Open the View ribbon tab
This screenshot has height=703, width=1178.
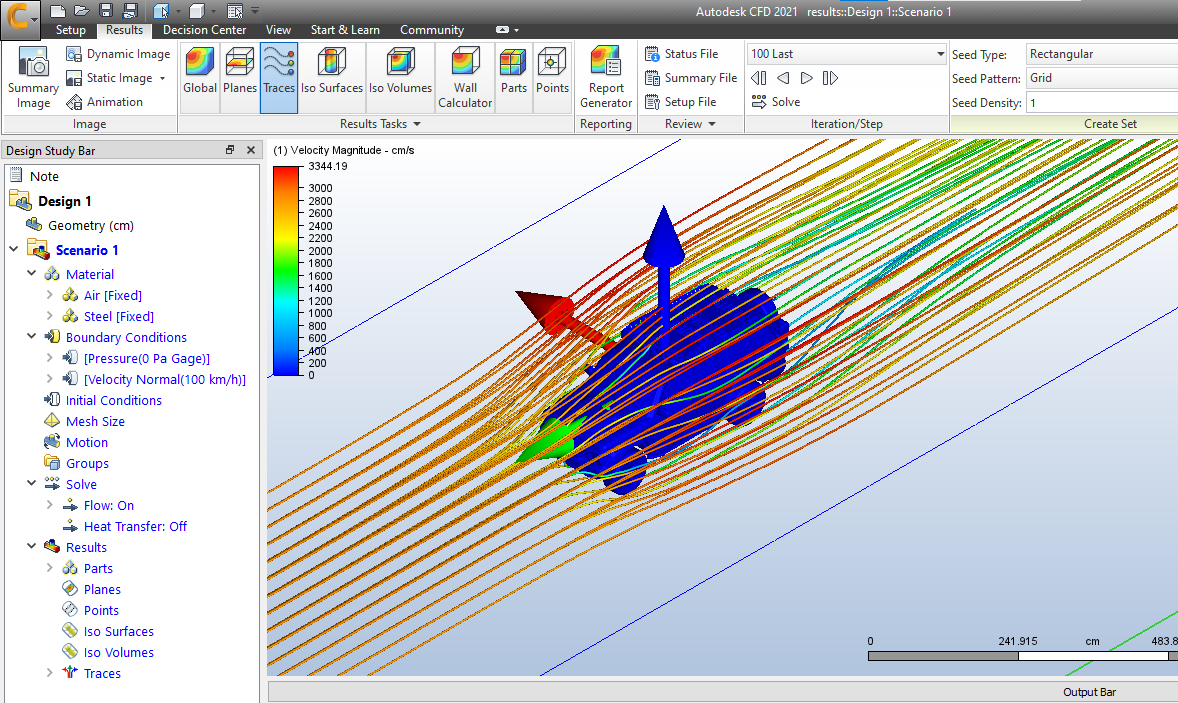tap(278, 30)
